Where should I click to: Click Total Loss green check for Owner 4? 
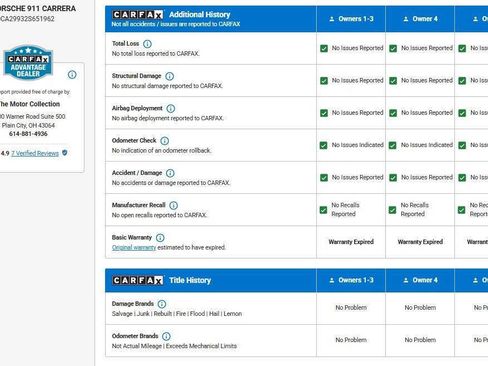coord(393,48)
